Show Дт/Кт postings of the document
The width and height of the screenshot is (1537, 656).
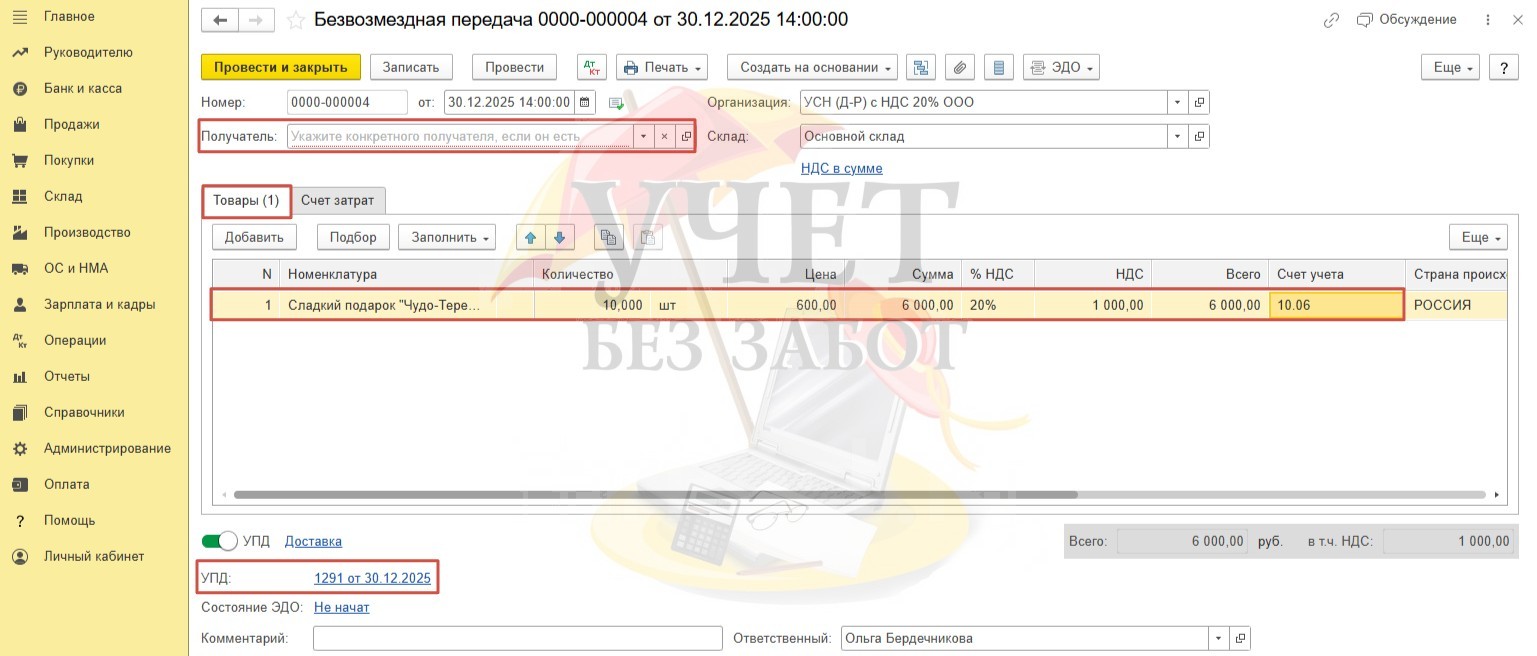click(592, 67)
